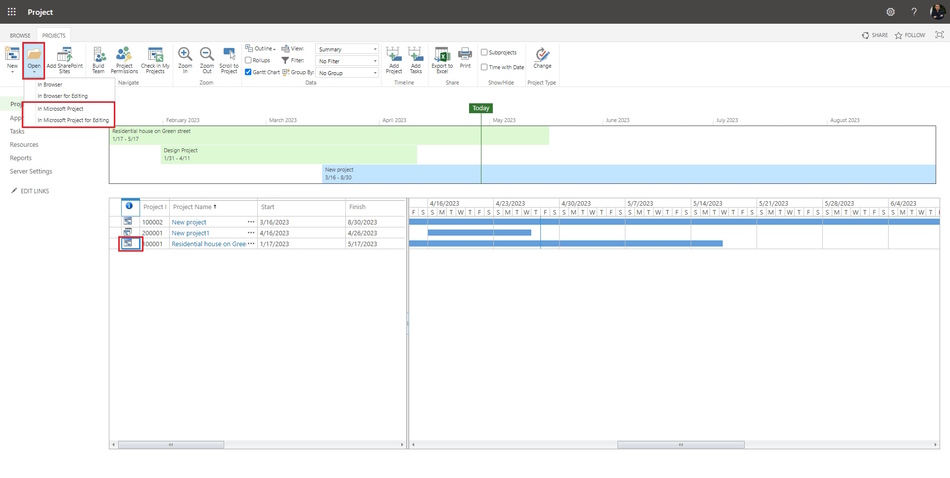Open the New project link
This screenshot has height=478, width=950.
(189, 222)
